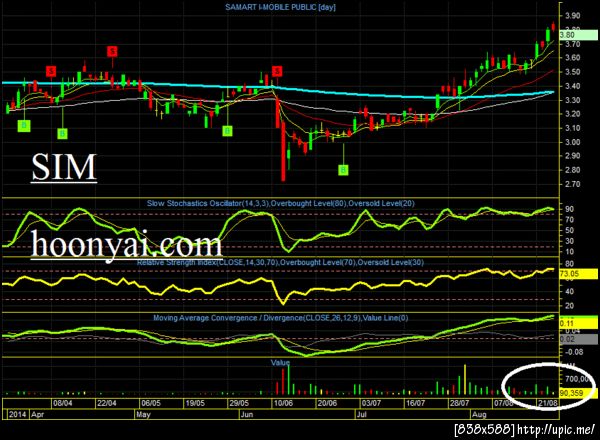Viewport: 600px width, 440px height.
Task: Click the 2014 year label in the month row
Action: [18, 414]
